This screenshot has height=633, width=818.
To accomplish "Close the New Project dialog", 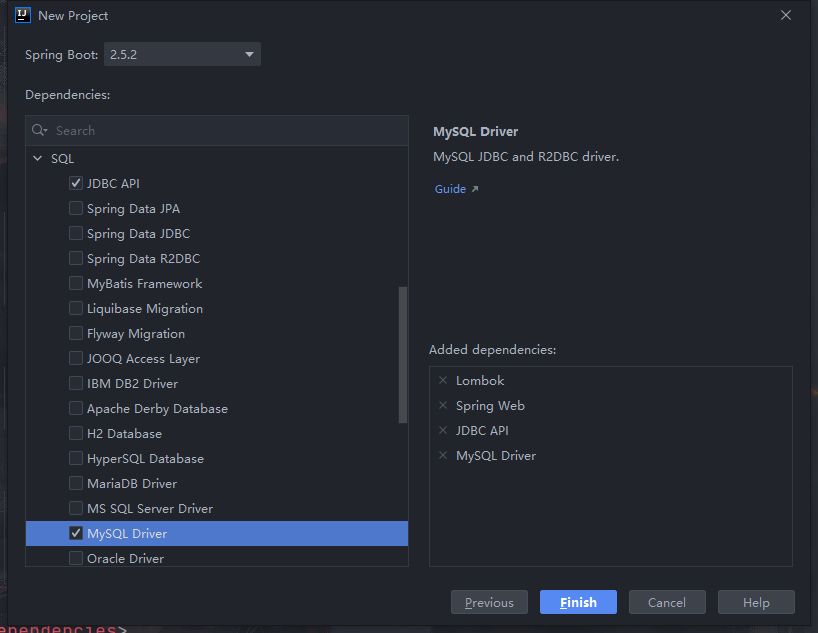I will pos(786,15).
